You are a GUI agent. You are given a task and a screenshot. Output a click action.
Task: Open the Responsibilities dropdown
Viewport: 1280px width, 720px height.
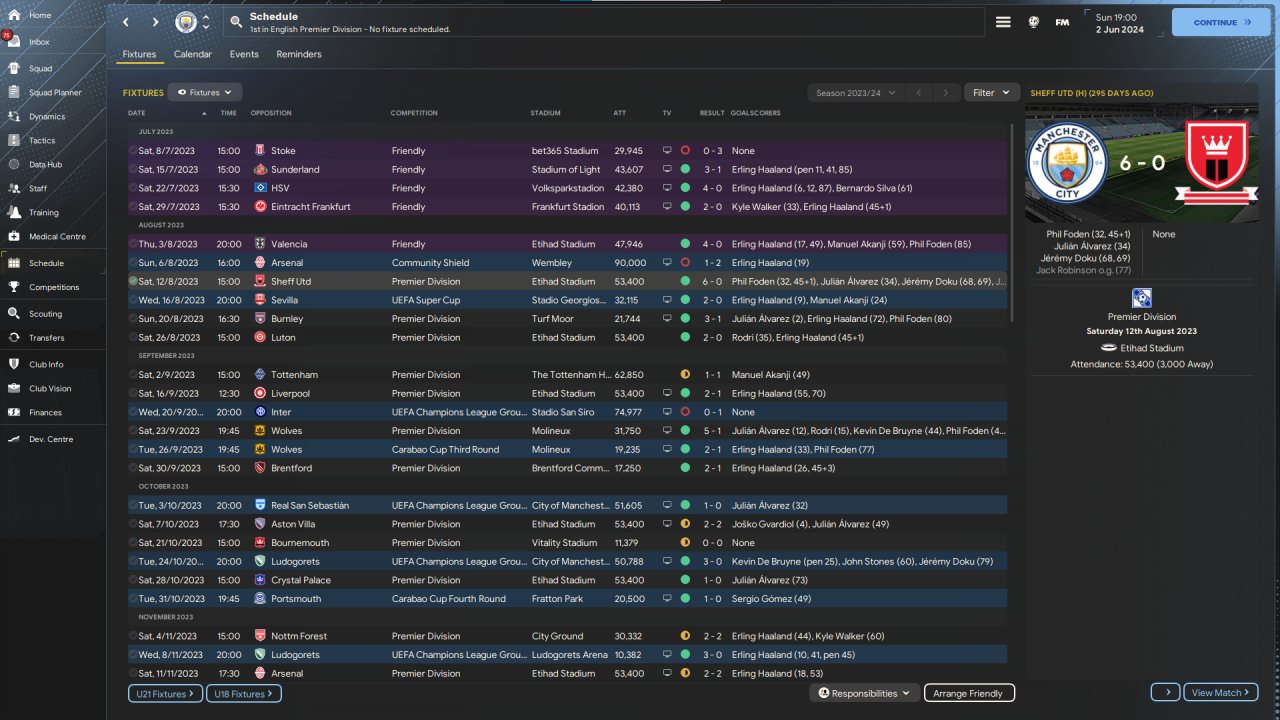pyautogui.click(x=864, y=693)
